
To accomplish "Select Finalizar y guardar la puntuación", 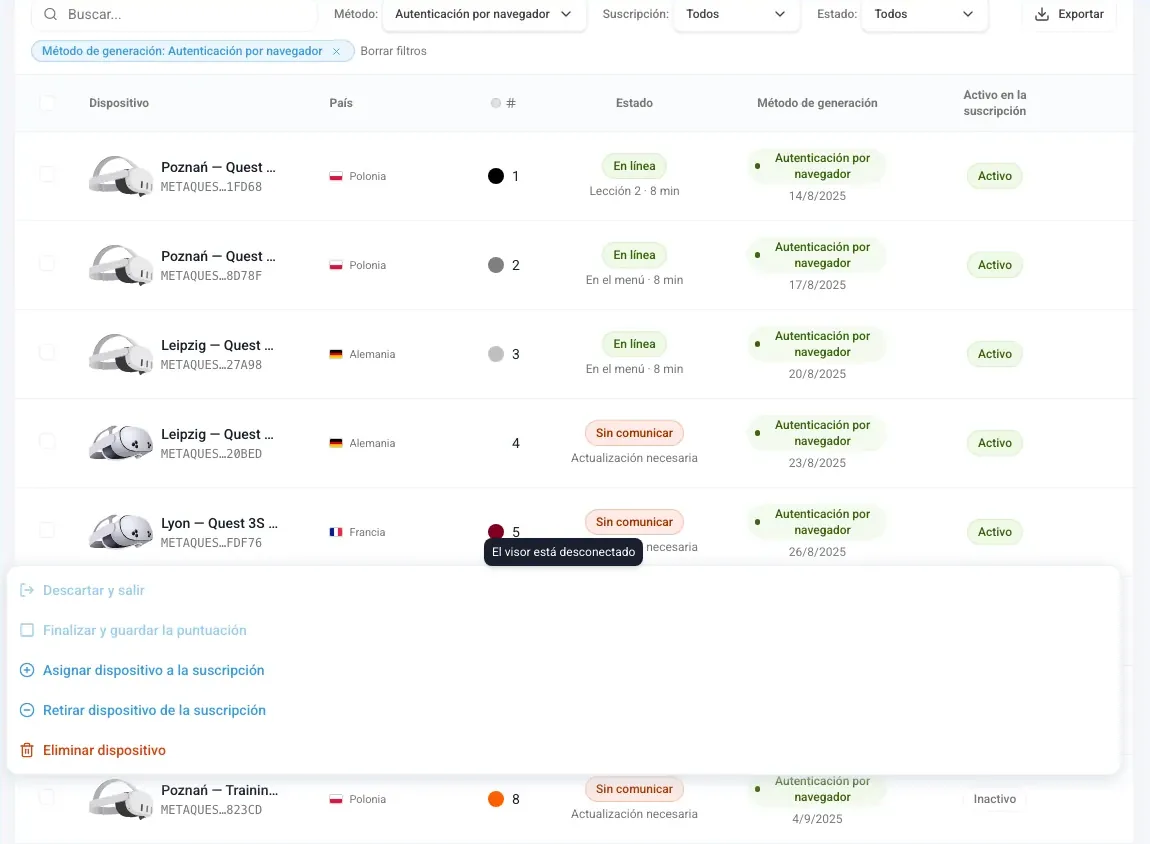I will click(144, 631).
